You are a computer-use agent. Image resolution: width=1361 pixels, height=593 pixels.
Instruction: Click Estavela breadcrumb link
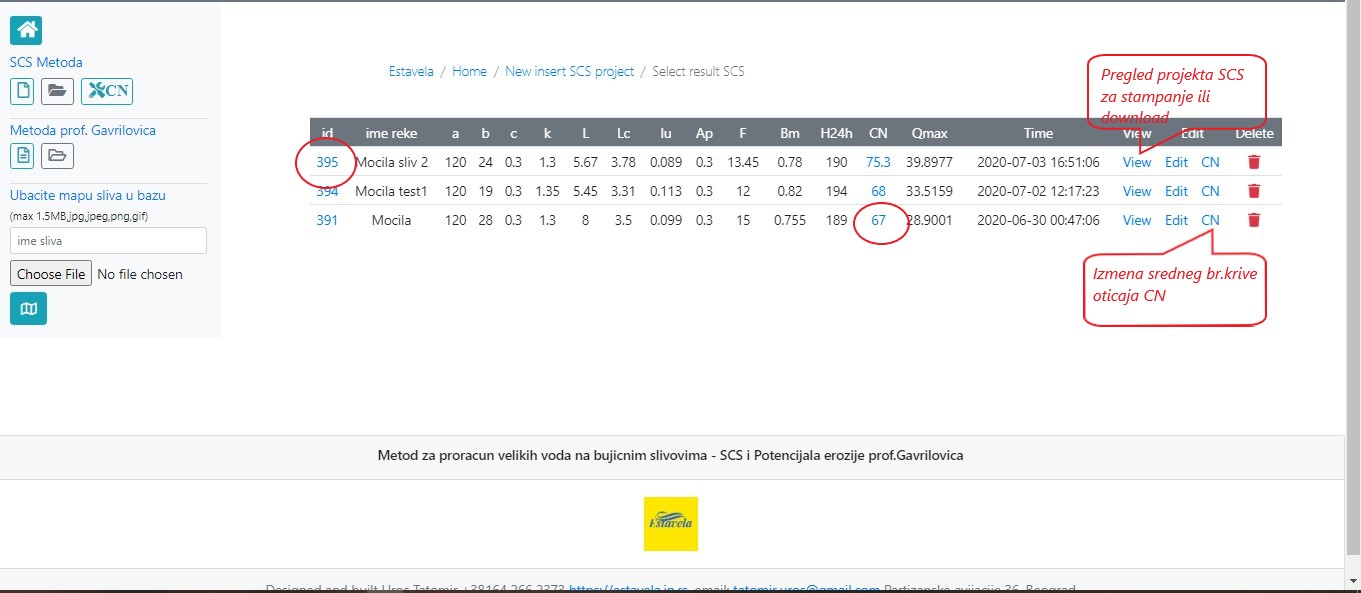click(x=411, y=72)
